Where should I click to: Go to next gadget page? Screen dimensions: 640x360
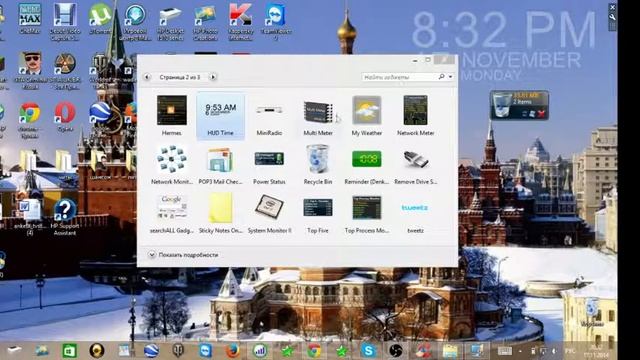click(213, 77)
